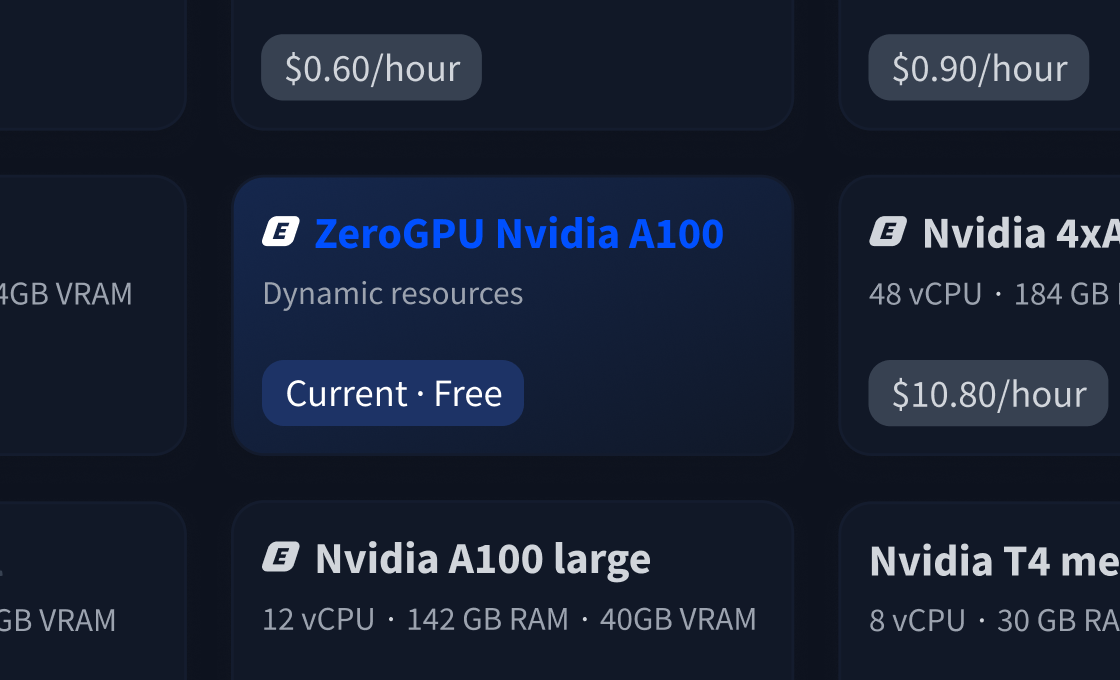Click the 142 GB RAM spec text

(487, 619)
